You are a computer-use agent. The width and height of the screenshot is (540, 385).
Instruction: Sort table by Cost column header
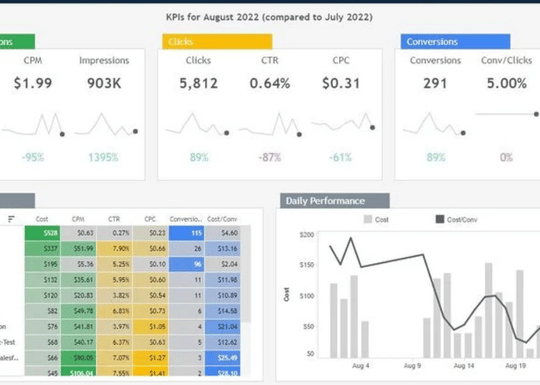pos(42,219)
